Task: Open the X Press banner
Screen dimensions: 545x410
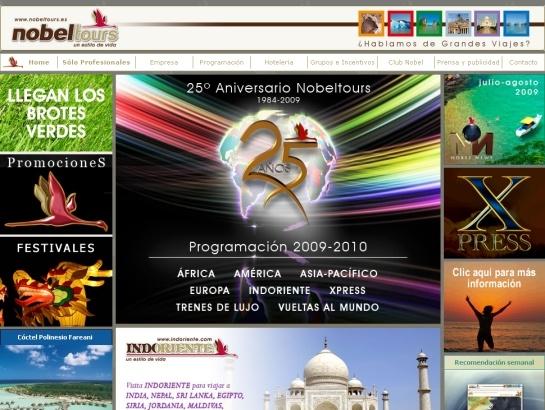Action: point(494,213)
